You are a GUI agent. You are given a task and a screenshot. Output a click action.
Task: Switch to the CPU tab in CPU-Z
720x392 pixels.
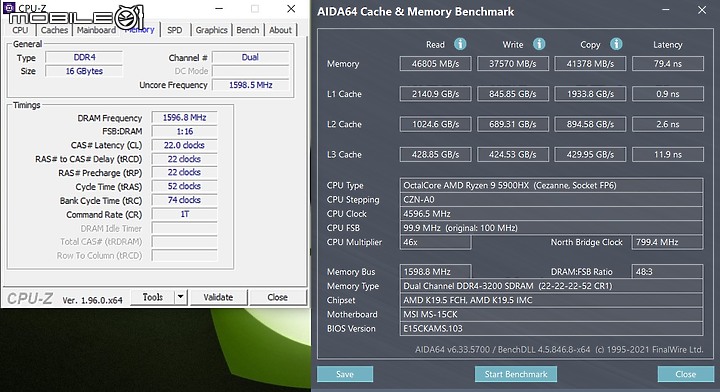(20, 30)
